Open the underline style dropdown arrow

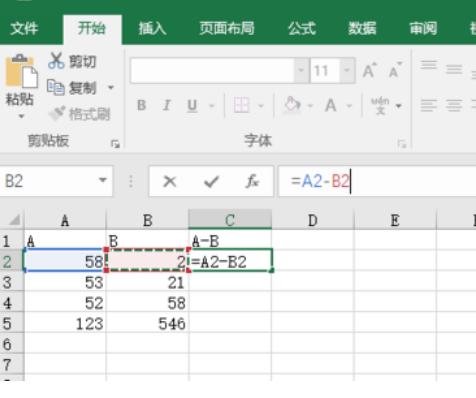(x=211, y=106)
